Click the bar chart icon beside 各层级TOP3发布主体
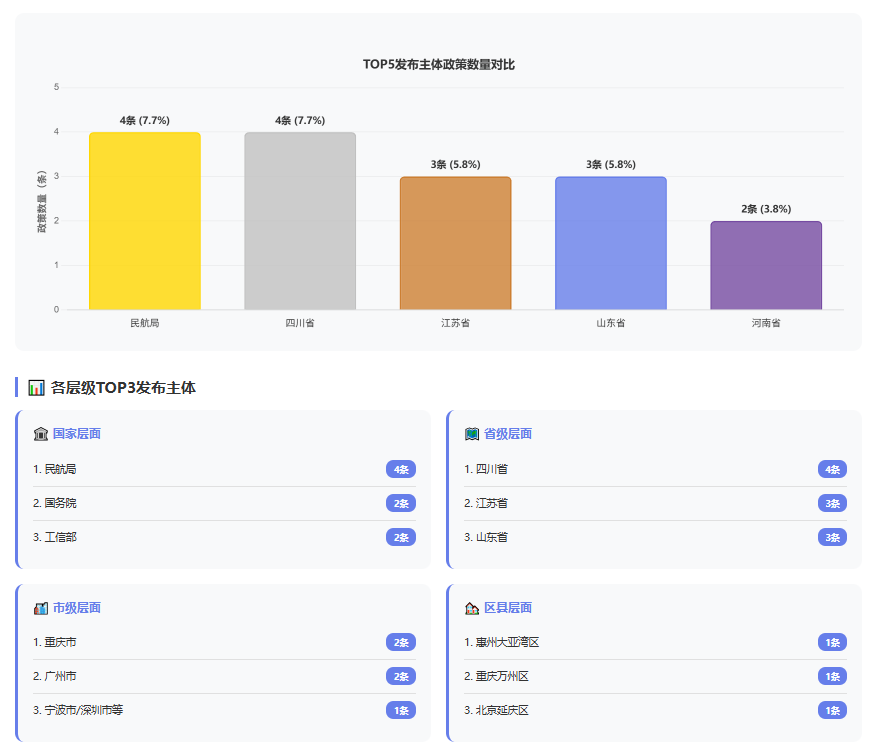 click(37, 388)
